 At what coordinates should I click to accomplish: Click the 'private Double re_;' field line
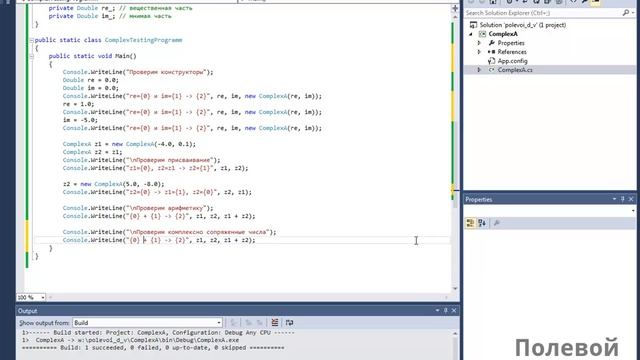pos(120,8)
